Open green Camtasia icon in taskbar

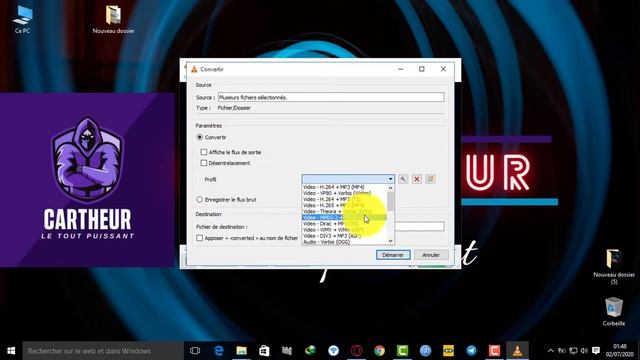coord(402,351)
